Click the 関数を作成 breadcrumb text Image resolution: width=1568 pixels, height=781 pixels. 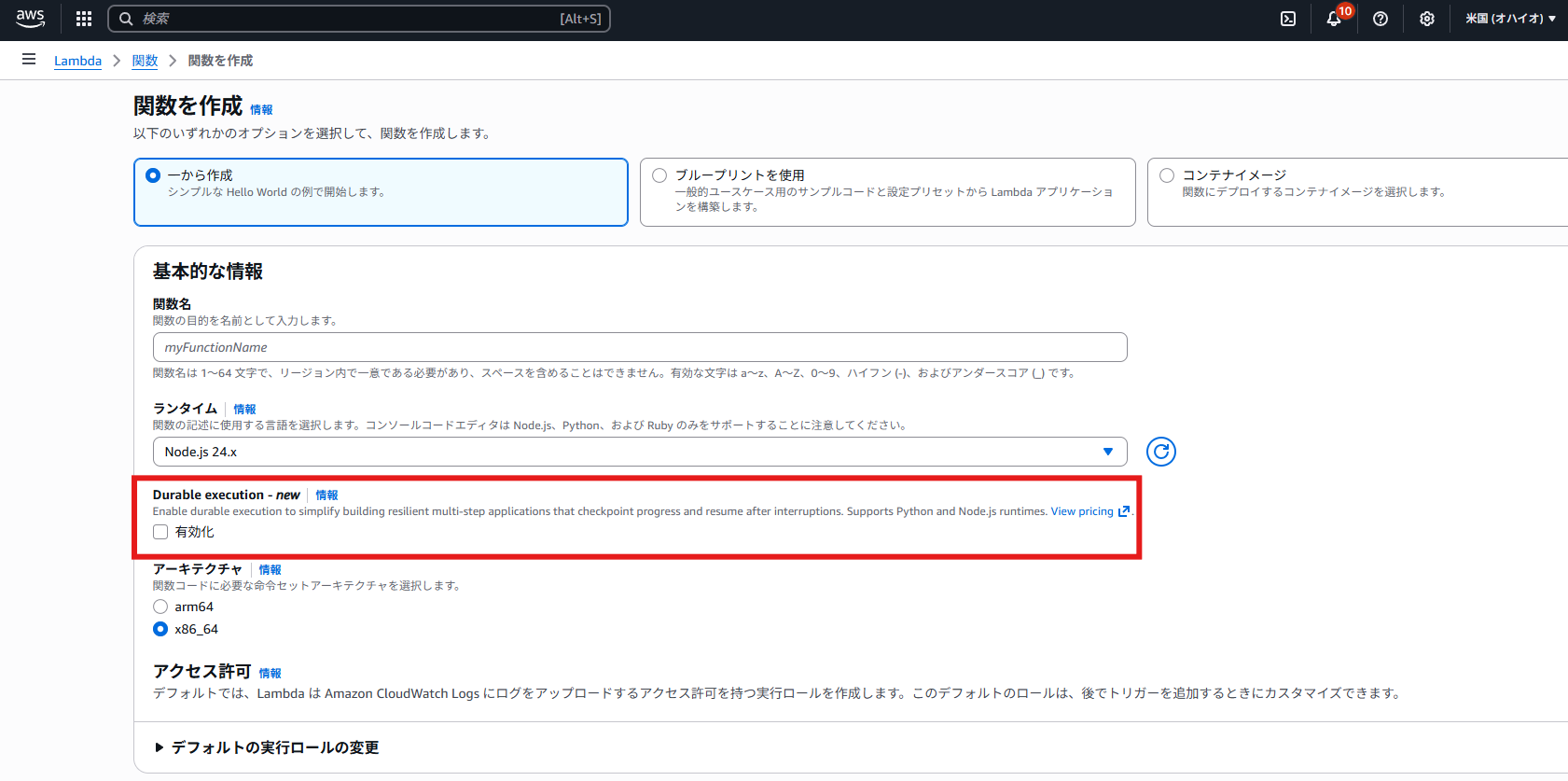tap(220, 61)
